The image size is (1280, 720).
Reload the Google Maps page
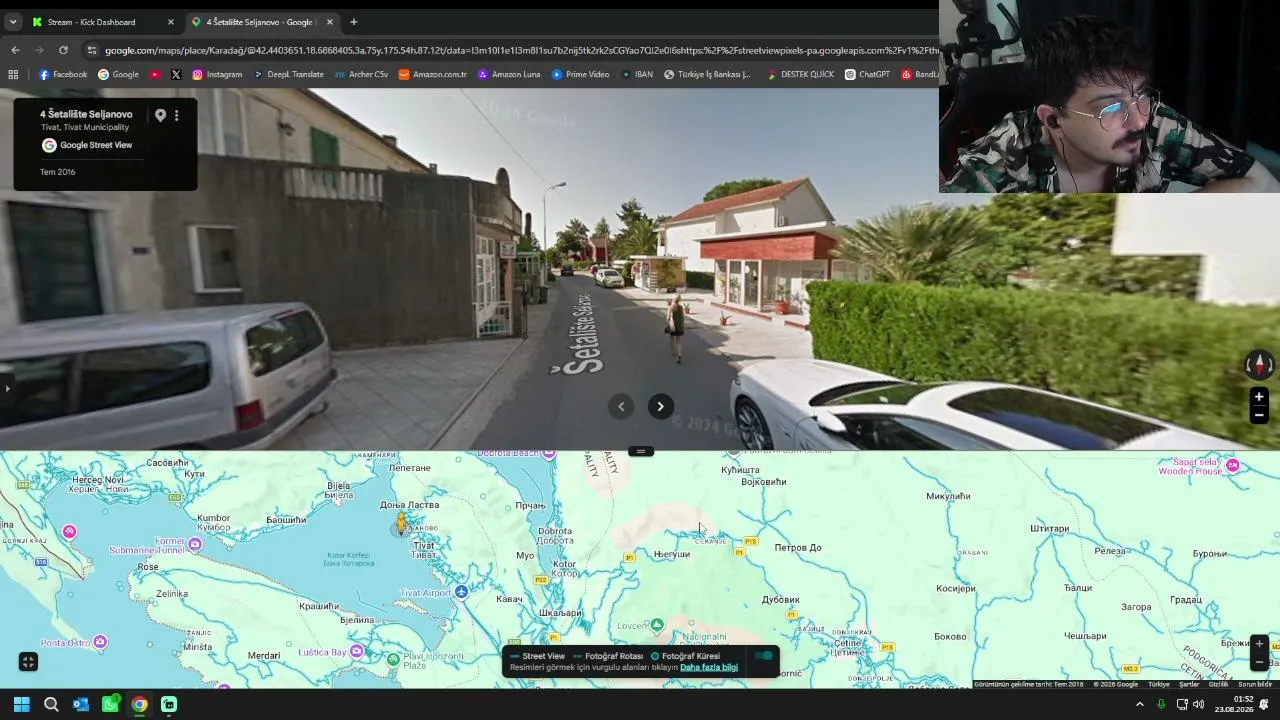point(63,50)
